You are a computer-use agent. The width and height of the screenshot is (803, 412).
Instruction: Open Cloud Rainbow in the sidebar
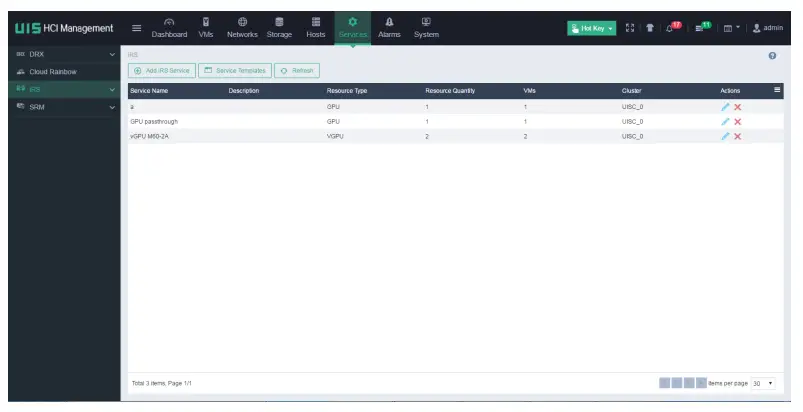pos(53,72)
